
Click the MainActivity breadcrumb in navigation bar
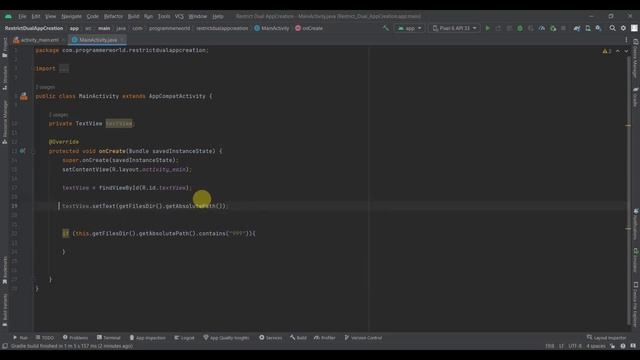point(272,28)
